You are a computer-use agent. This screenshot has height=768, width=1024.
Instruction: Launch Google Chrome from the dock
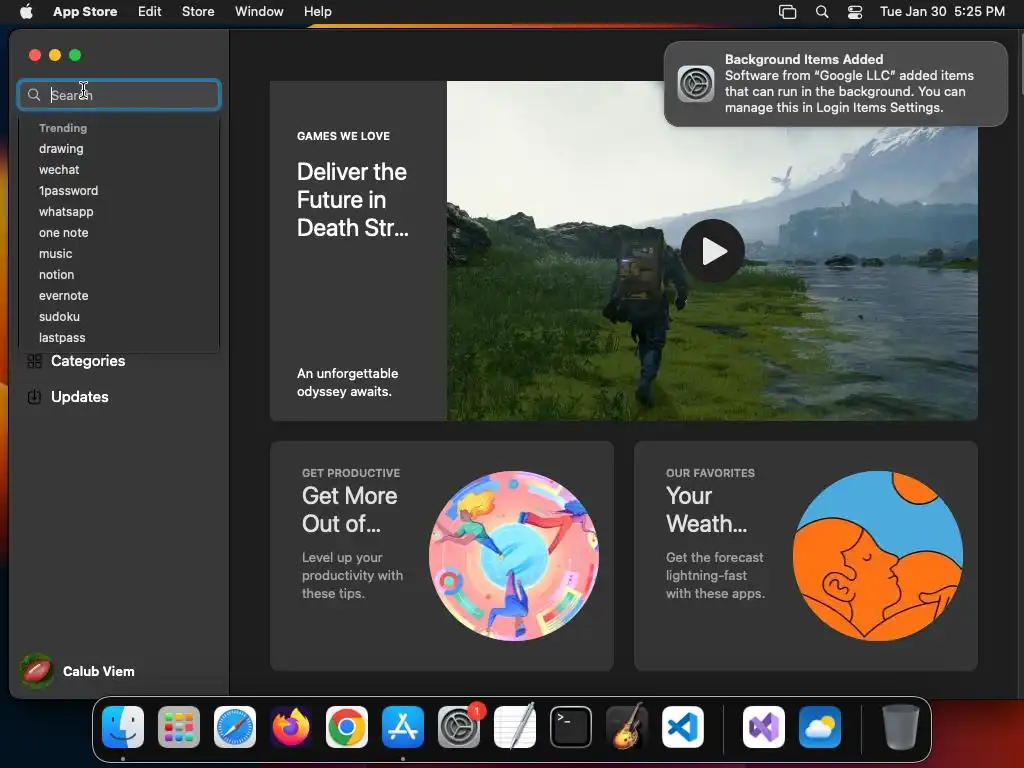click(x=347, y=727)
